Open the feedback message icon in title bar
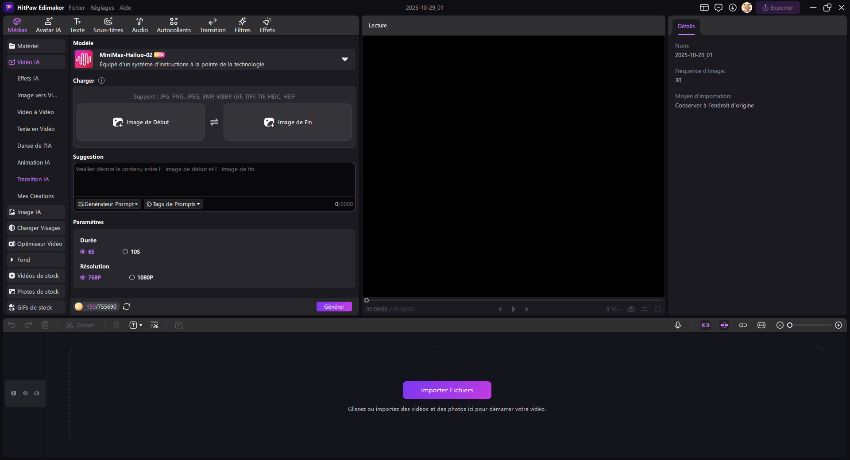The height and width of the screenshot is (460, 850). click(718, 8)
